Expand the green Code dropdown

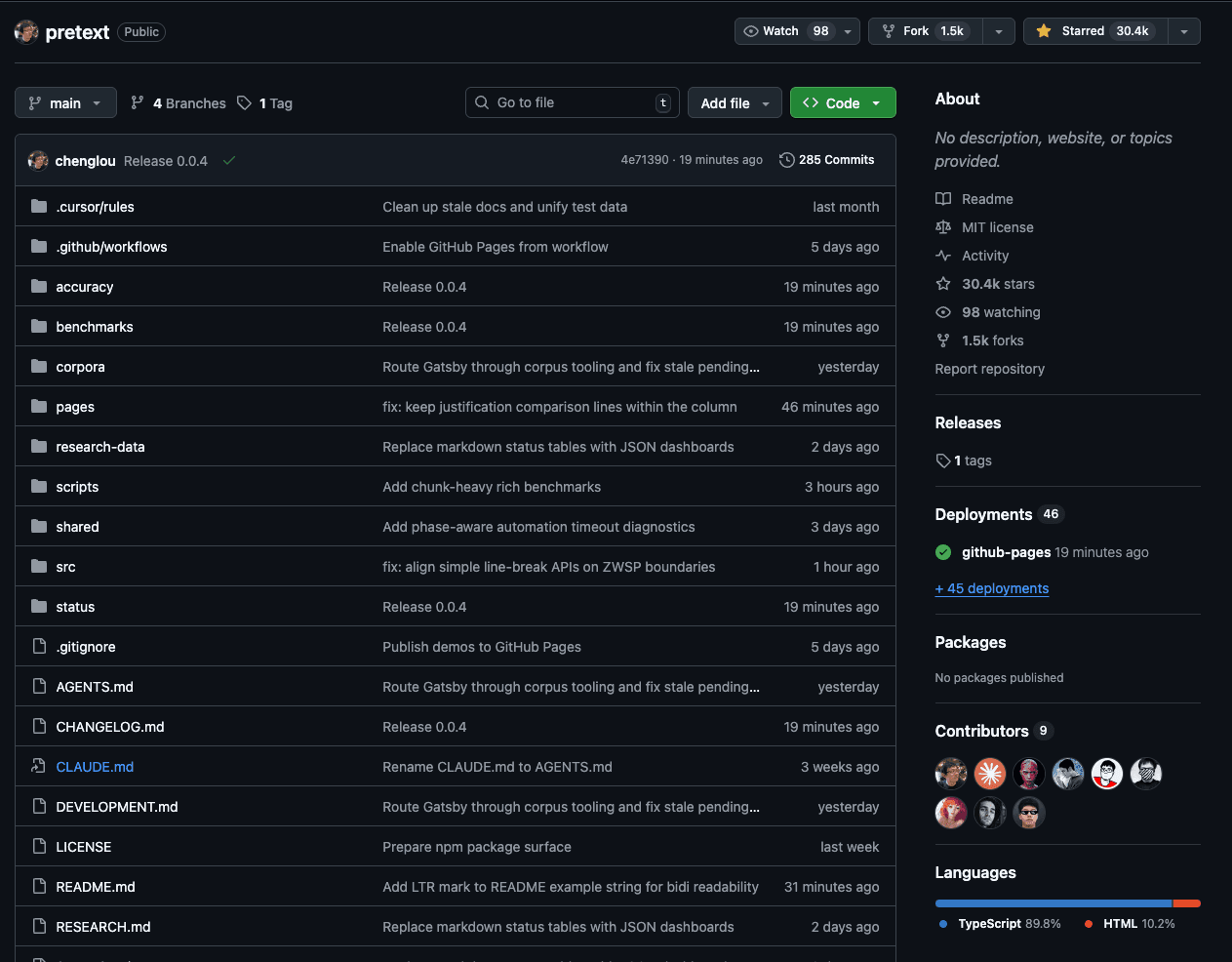[842, 103]
